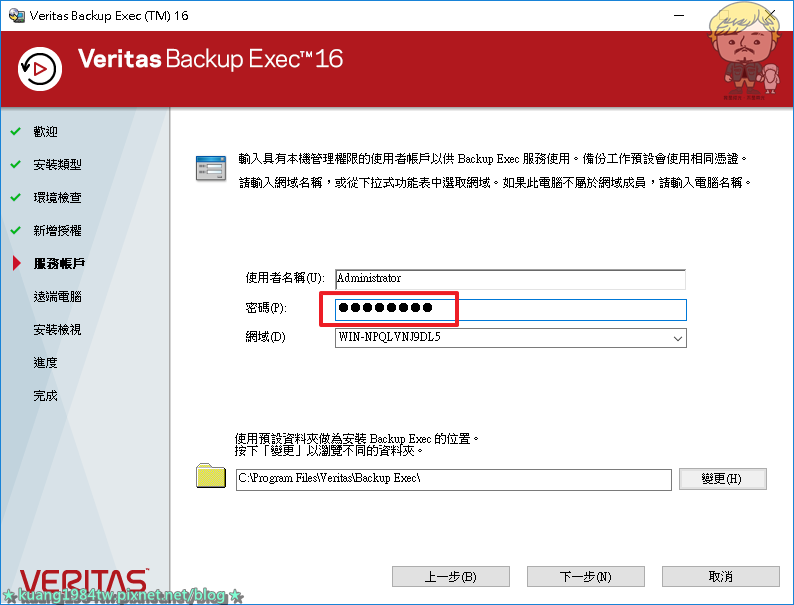Select the 安裝檢視 step in sidebar
This screenshot has width=794, height=605.
pos(57,330)
